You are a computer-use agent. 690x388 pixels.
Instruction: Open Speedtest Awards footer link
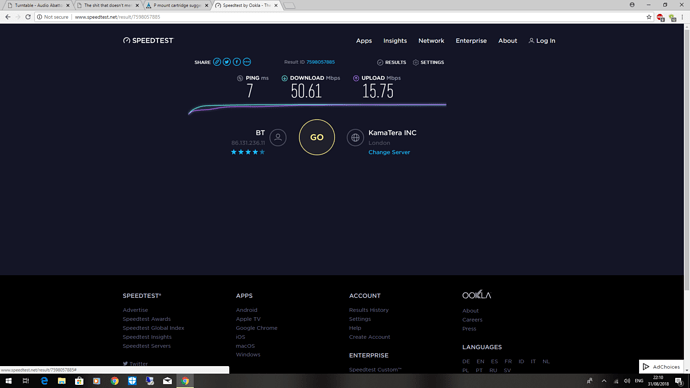point(147,319)
